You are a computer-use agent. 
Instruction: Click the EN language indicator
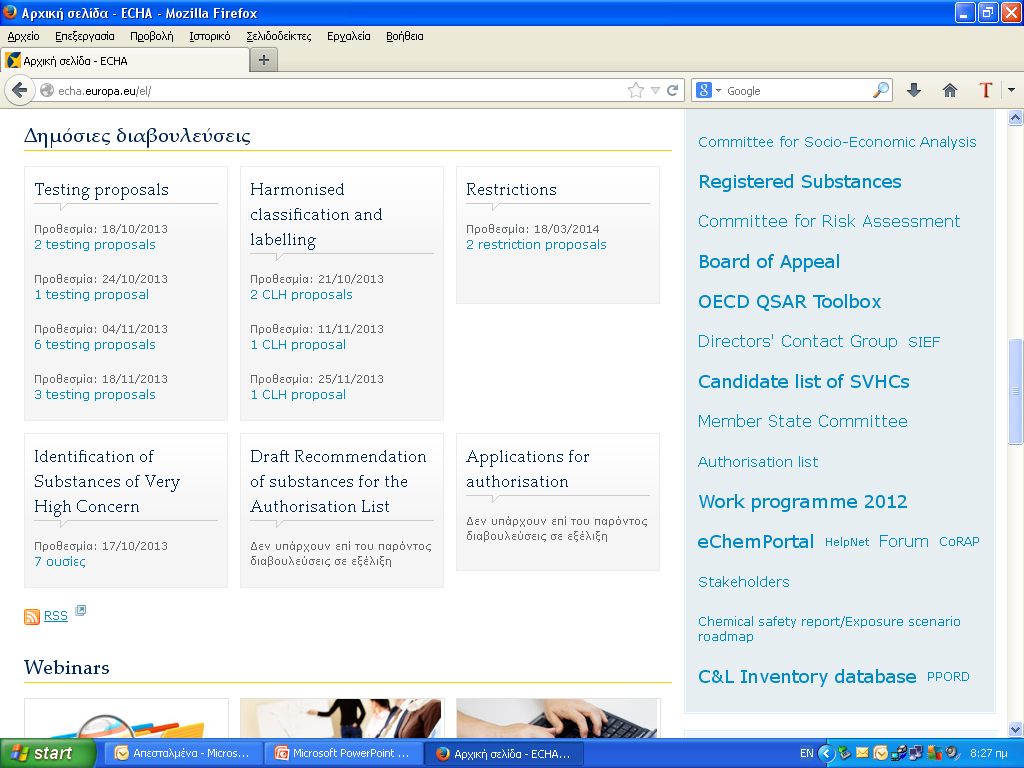tap(807, 753)
